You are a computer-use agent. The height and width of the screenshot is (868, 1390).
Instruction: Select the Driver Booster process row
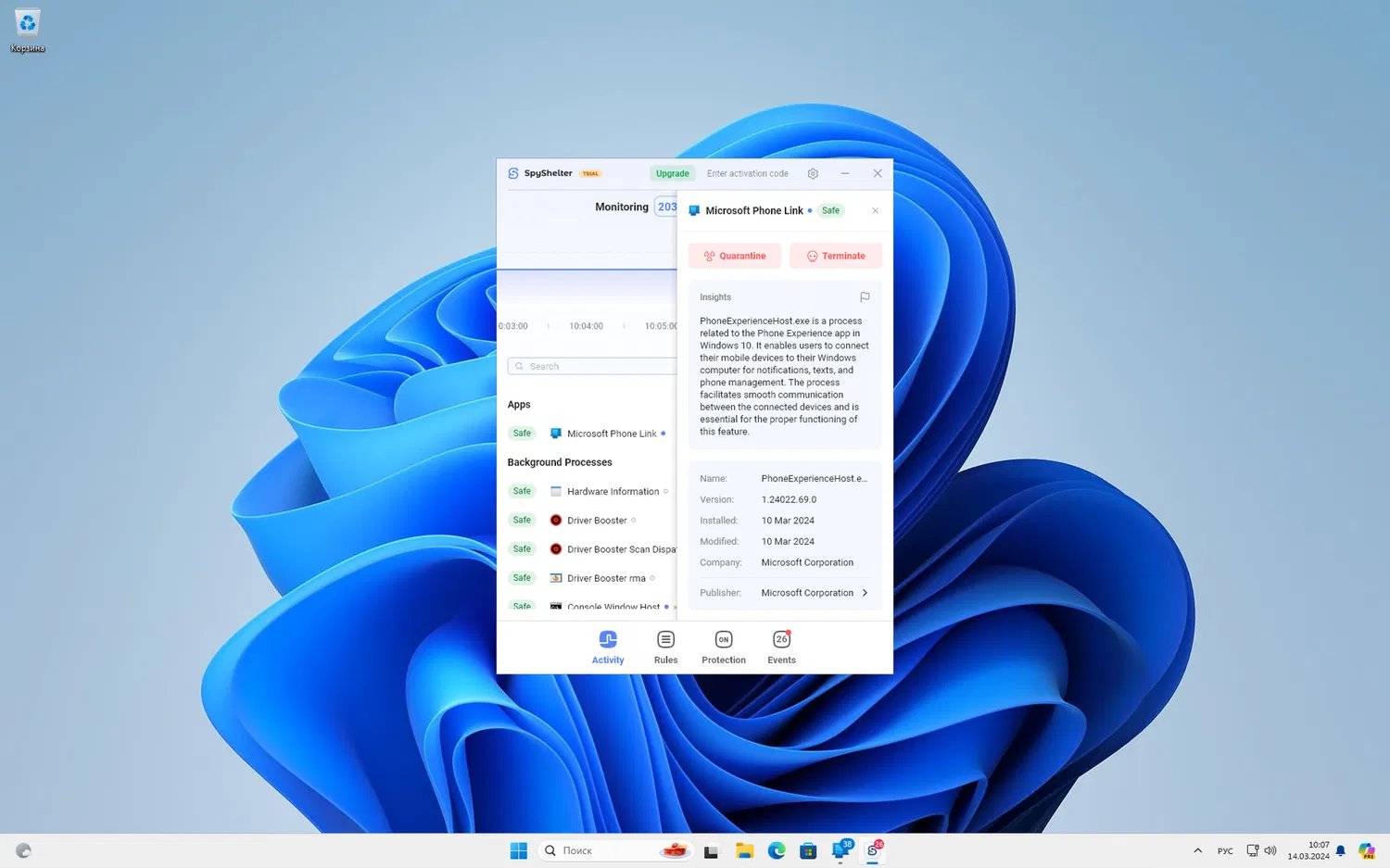click(592, 520)
